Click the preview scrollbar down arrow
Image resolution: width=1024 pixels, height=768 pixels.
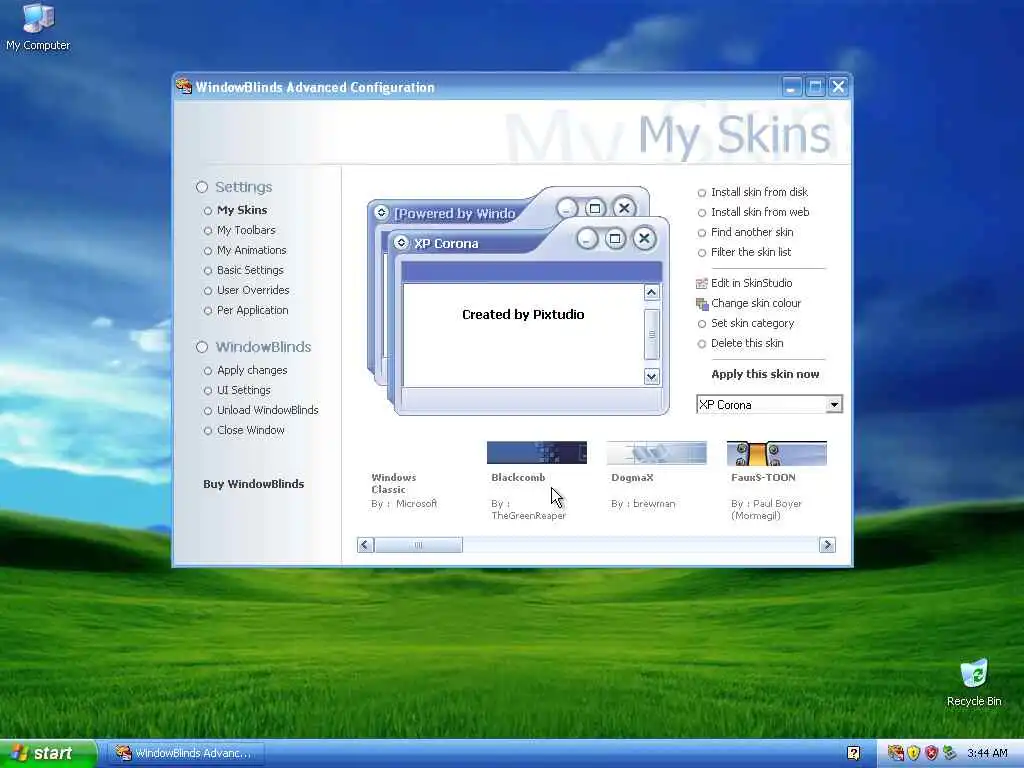pos(651,376)
